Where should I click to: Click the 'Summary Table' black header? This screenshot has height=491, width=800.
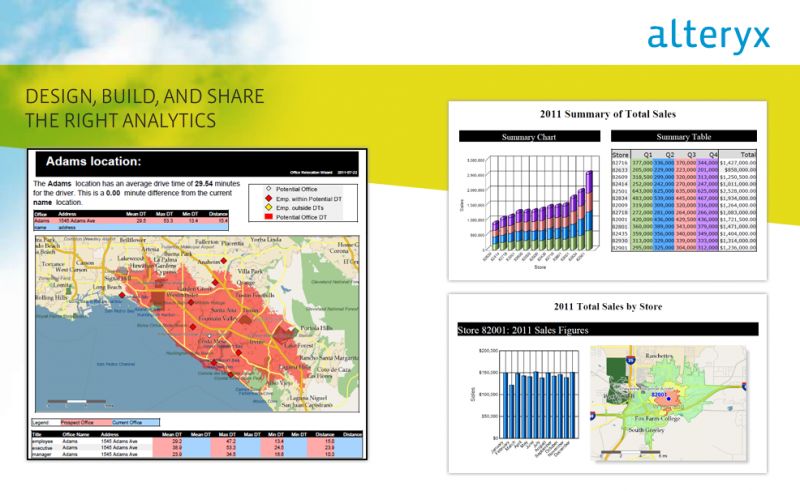pos(684,136)
